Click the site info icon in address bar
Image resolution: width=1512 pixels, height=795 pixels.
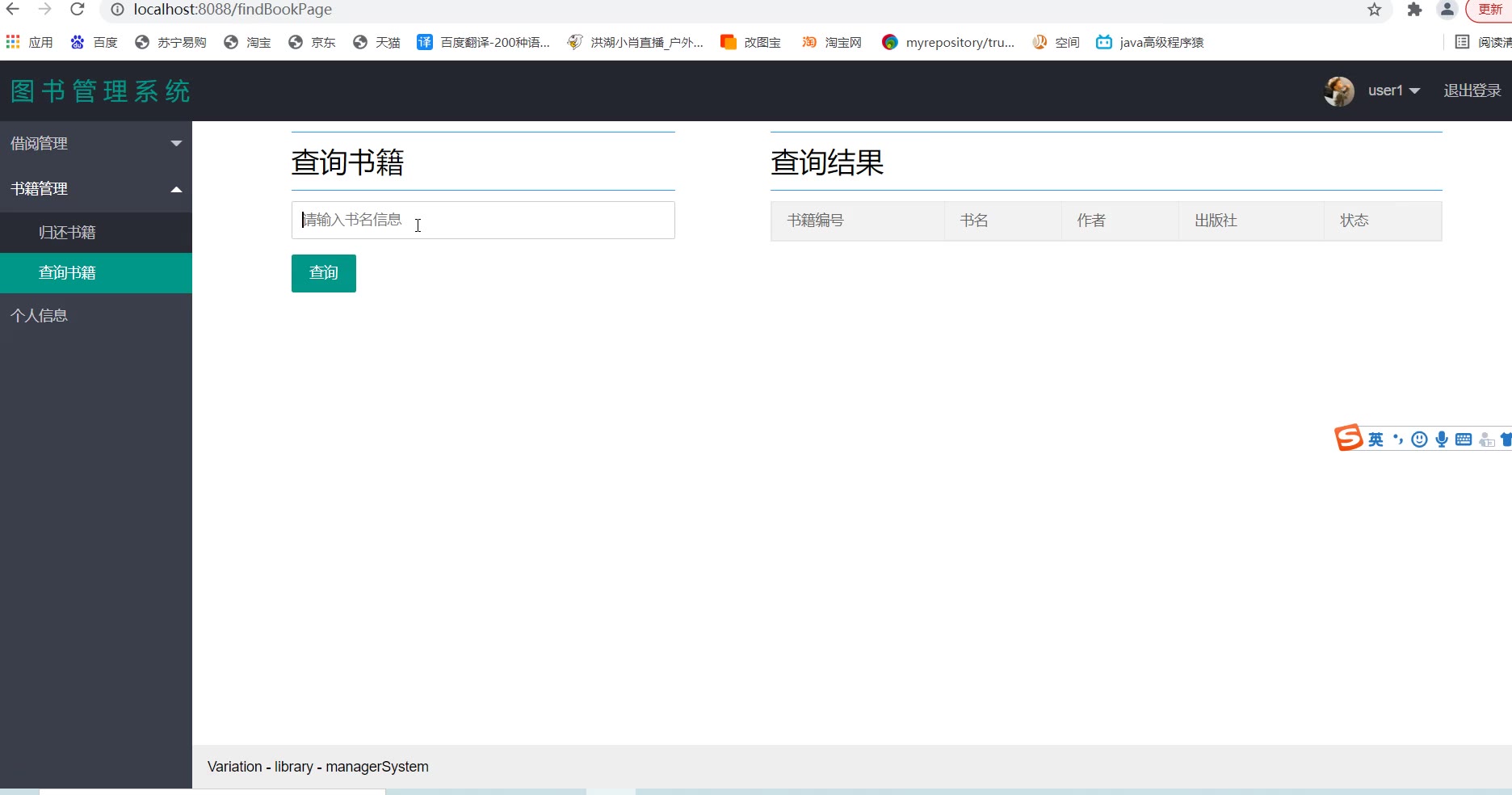[117, 10]
